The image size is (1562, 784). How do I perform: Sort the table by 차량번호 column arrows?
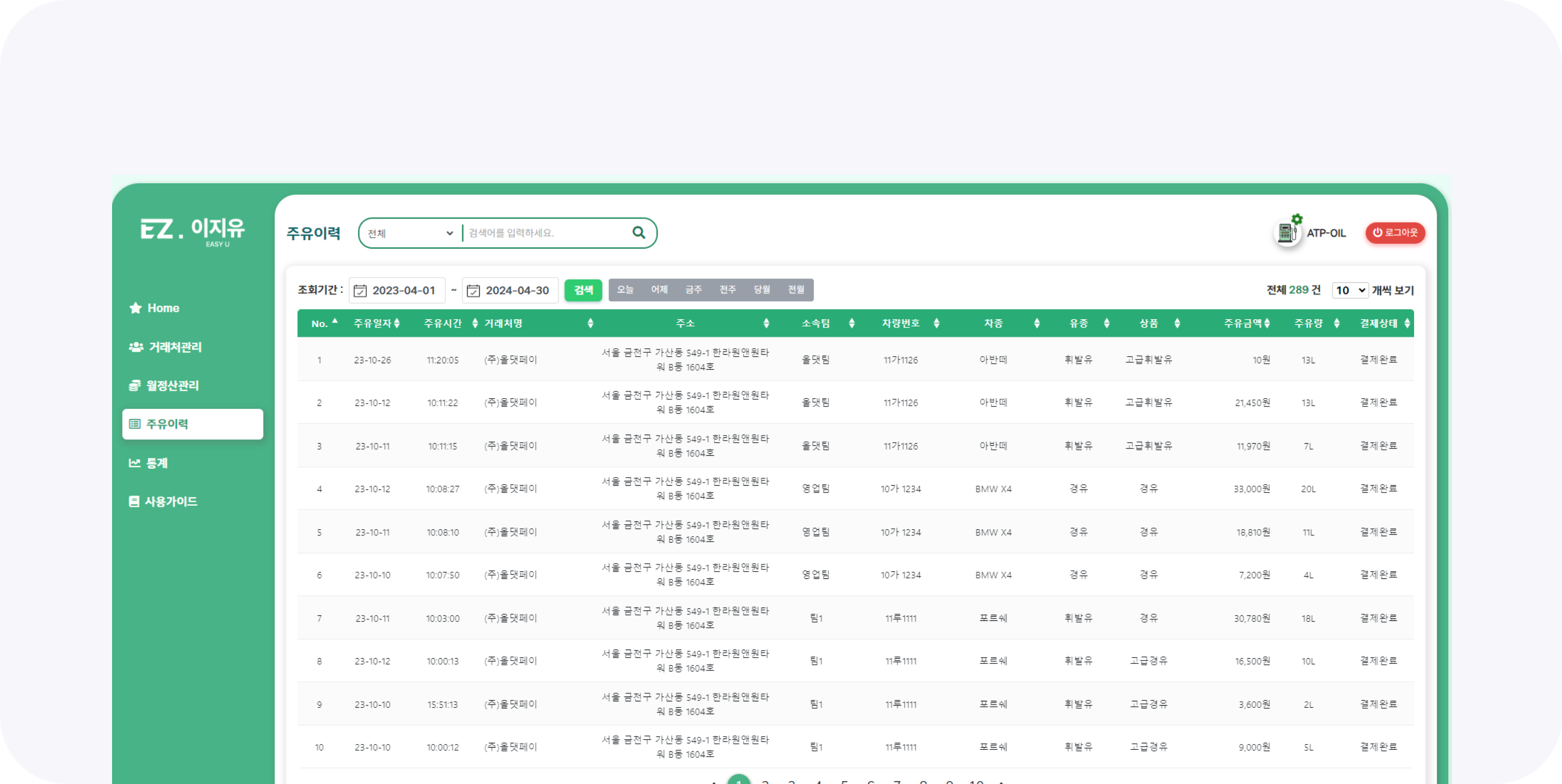(x=936, y=324)
